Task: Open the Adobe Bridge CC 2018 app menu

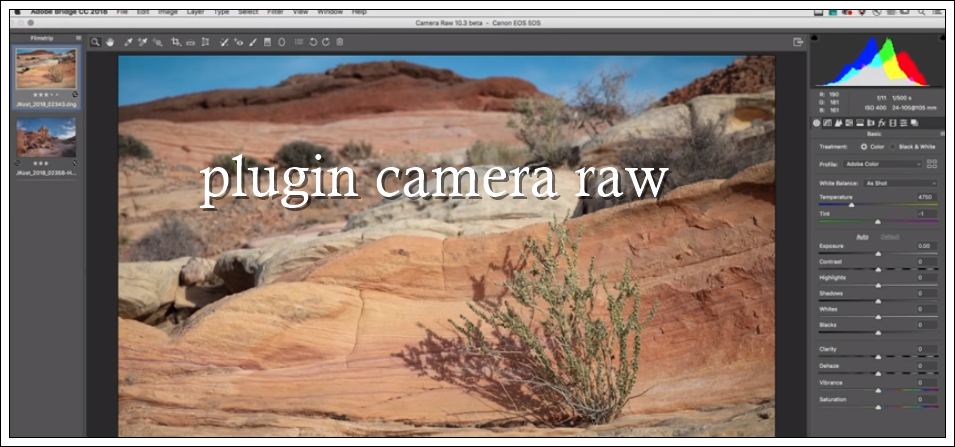Action: point(70,12)
